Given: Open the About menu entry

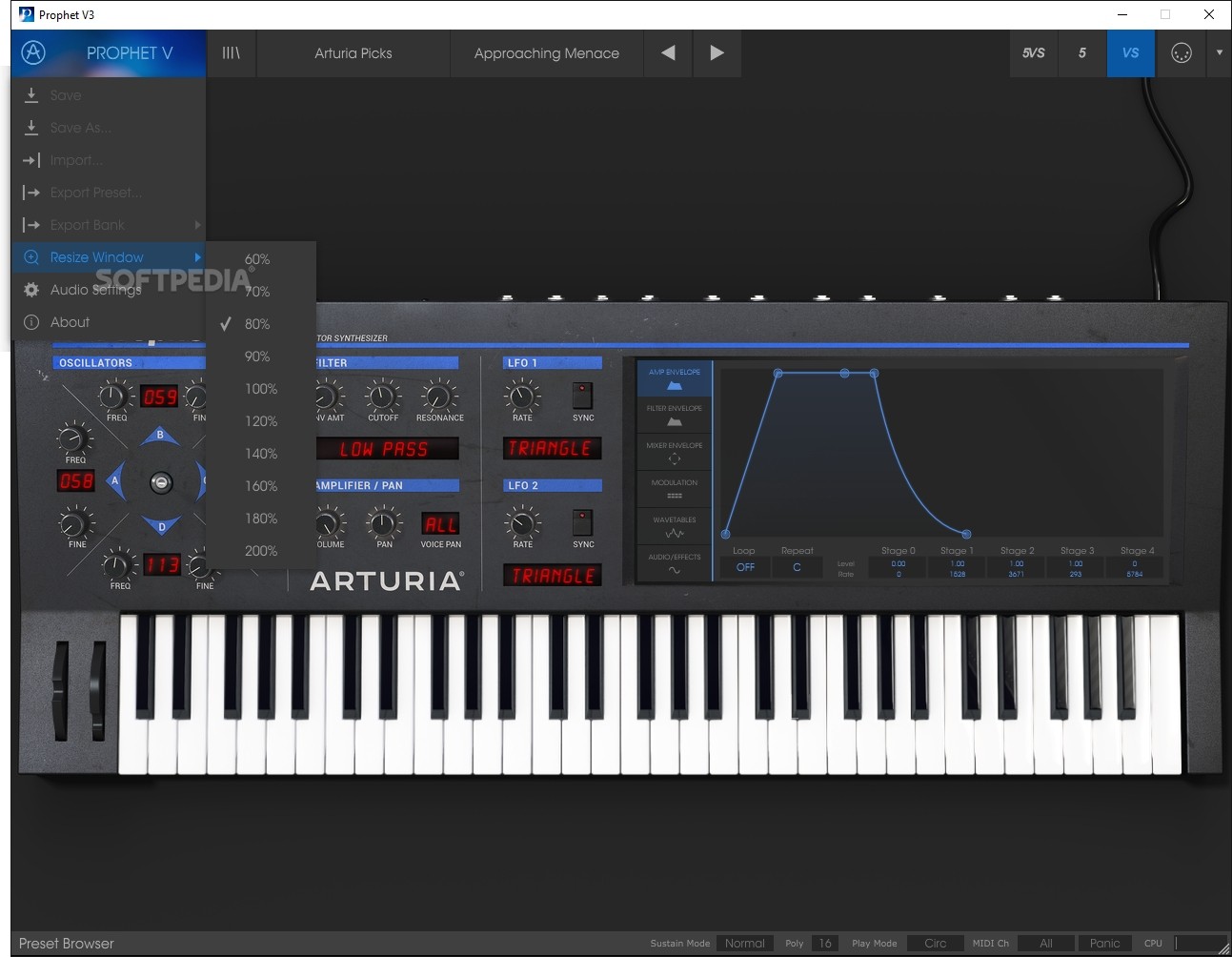Looking at the screenshot, I should coord(109,322).
